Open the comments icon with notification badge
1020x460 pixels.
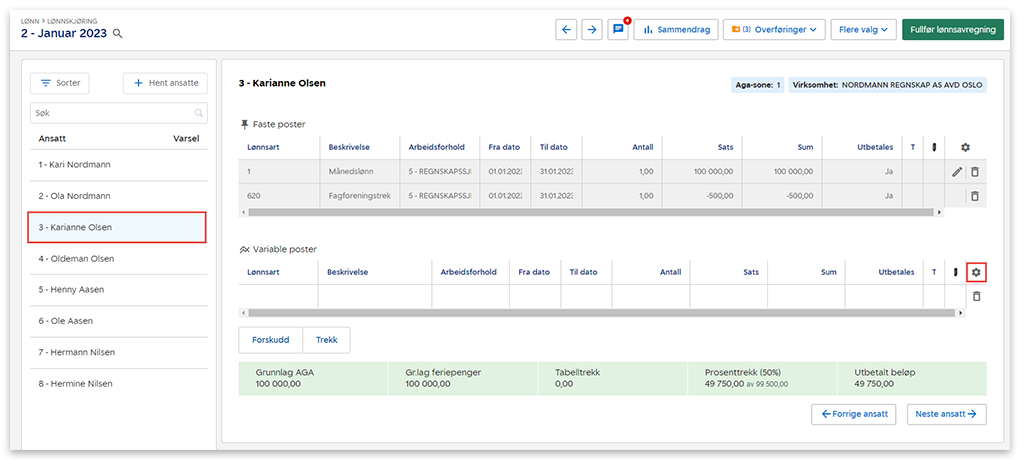(x=618, y=30)
